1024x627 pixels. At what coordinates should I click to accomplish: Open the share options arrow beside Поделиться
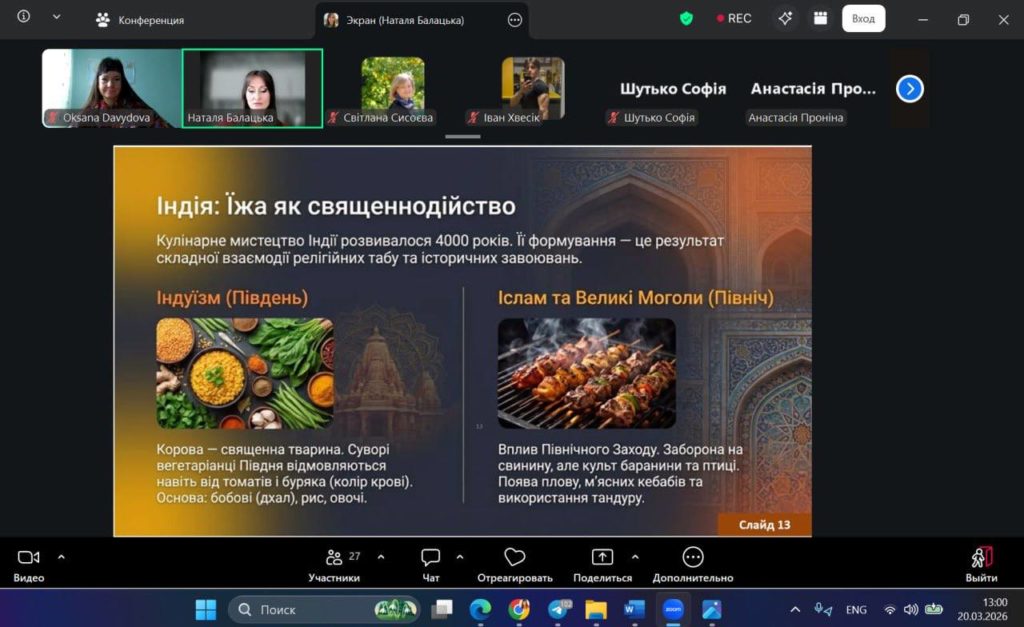[634, 556]
